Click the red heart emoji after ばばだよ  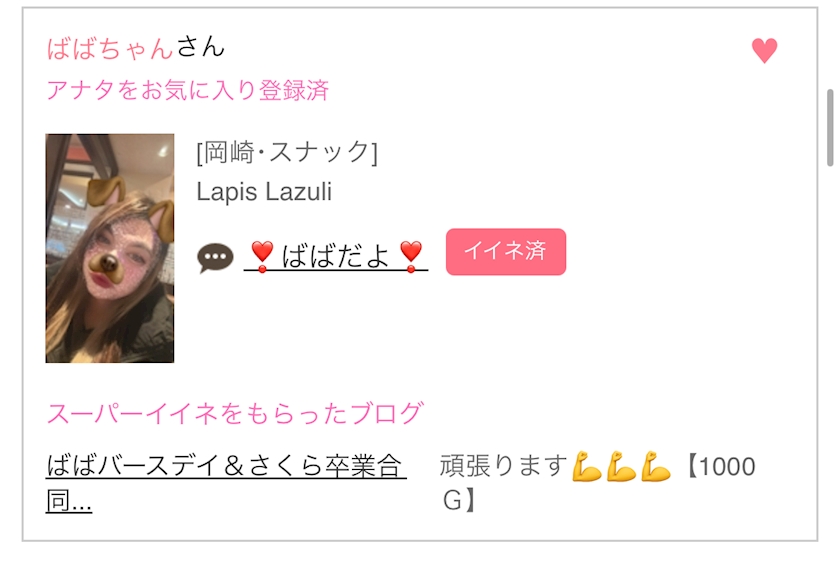click(411, 256)
